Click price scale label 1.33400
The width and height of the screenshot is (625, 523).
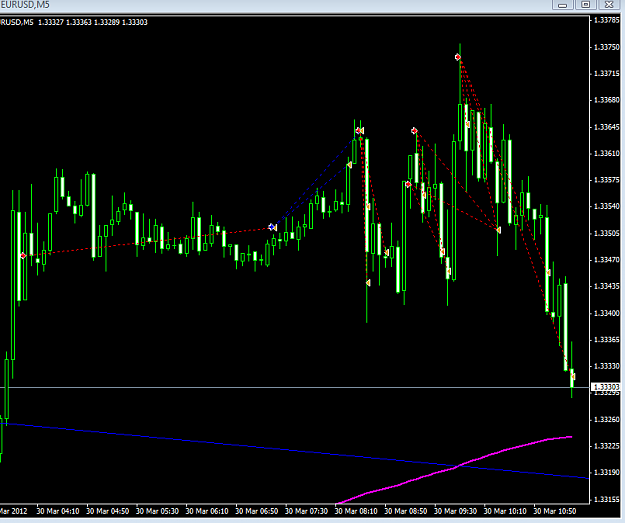click(x=607, y=313)
